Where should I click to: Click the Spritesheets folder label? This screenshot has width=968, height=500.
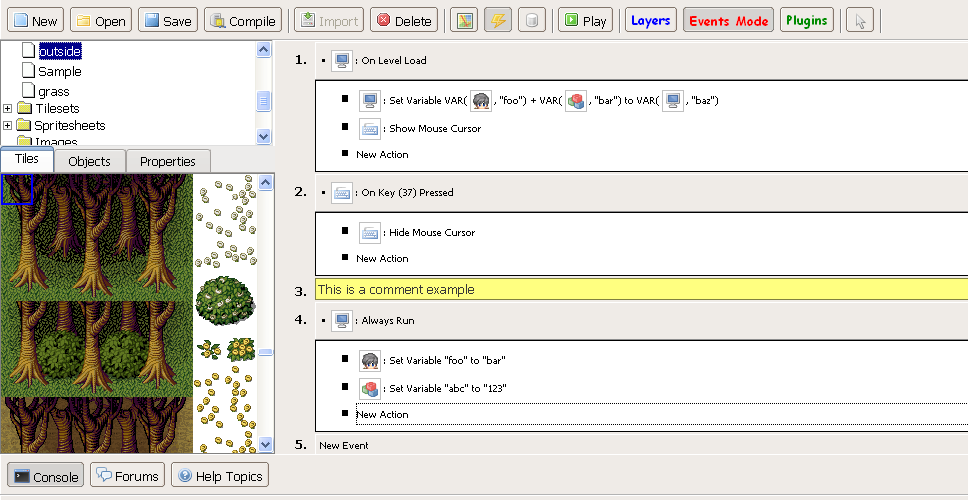pos(70,126)
